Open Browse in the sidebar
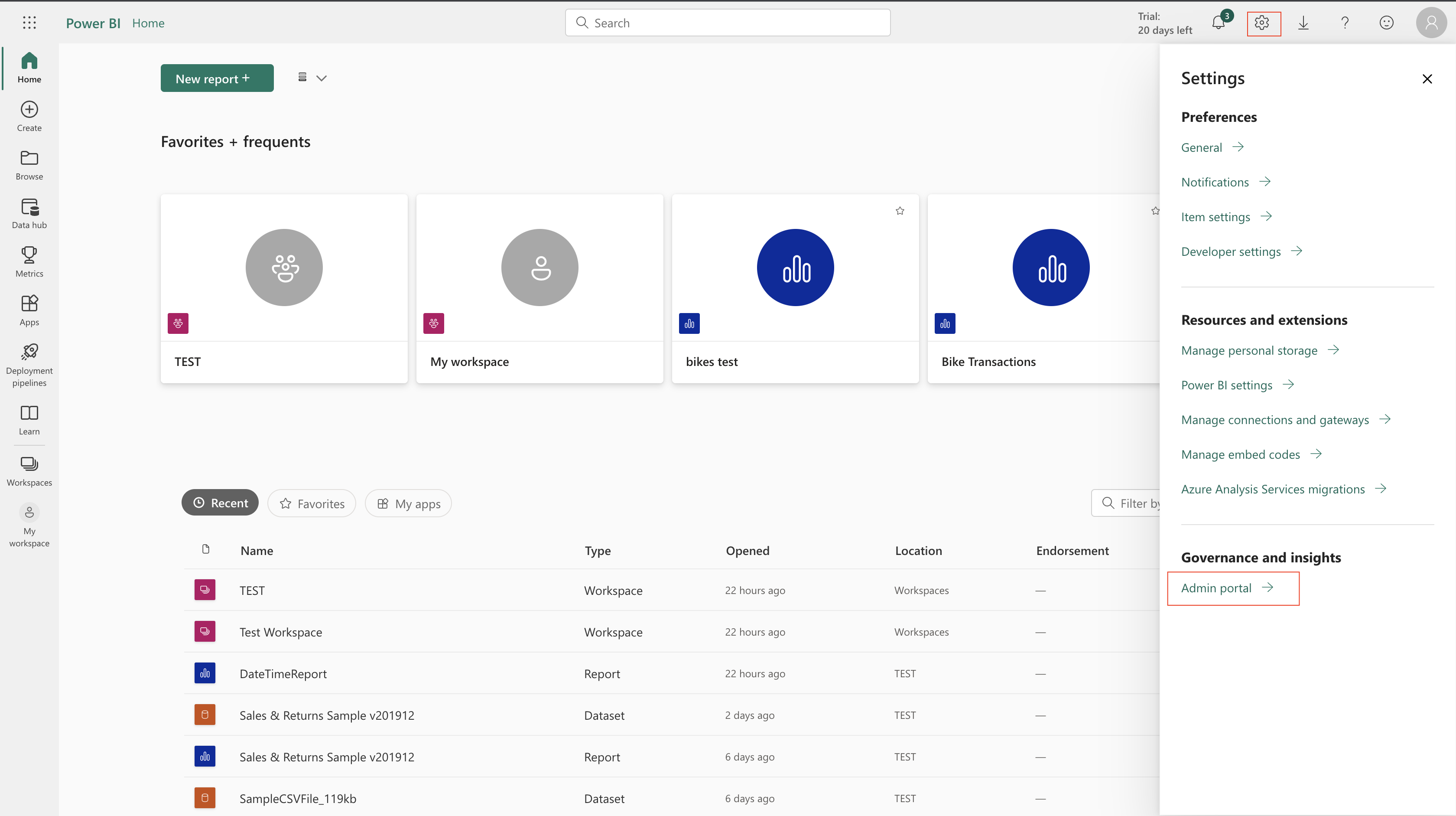 (29, 165)
